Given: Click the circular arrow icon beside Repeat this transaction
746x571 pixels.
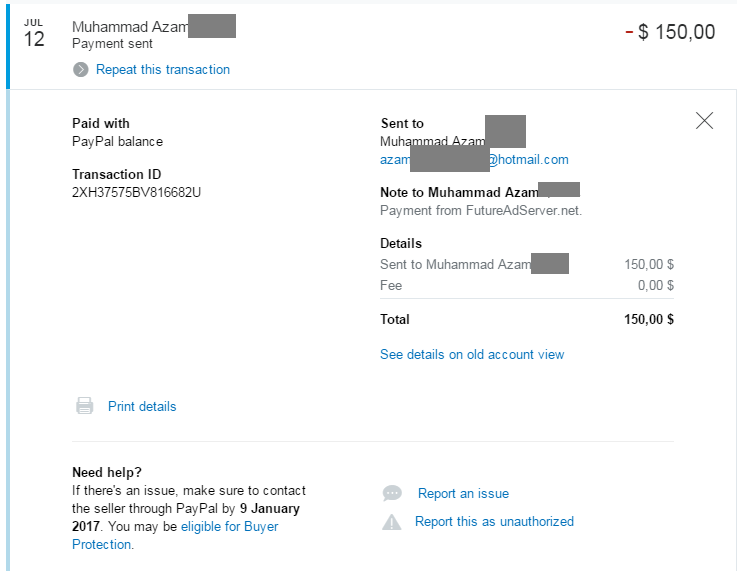Looking at the screenshot, I should pos(80,69).
